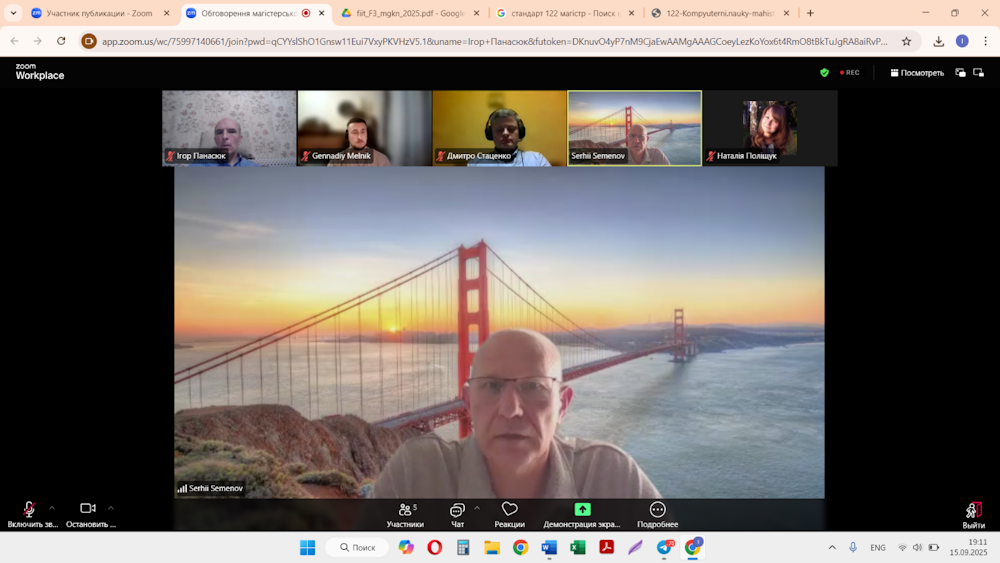Switch to стандарт 122 магістр search tab
This screenshot has width=1000, height=563.
pos(564,13)
